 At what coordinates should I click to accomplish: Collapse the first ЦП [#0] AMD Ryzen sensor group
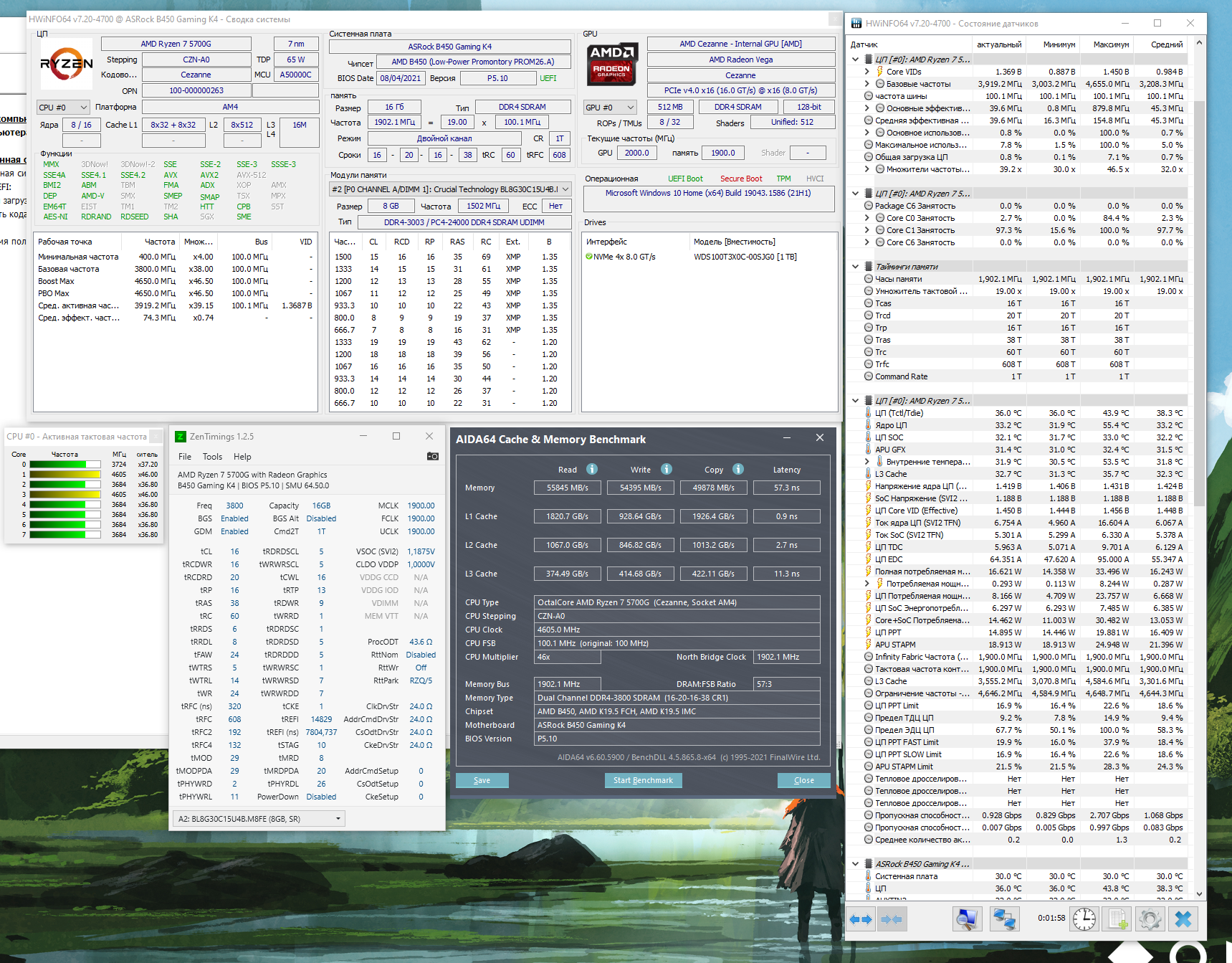pos(855,60)
